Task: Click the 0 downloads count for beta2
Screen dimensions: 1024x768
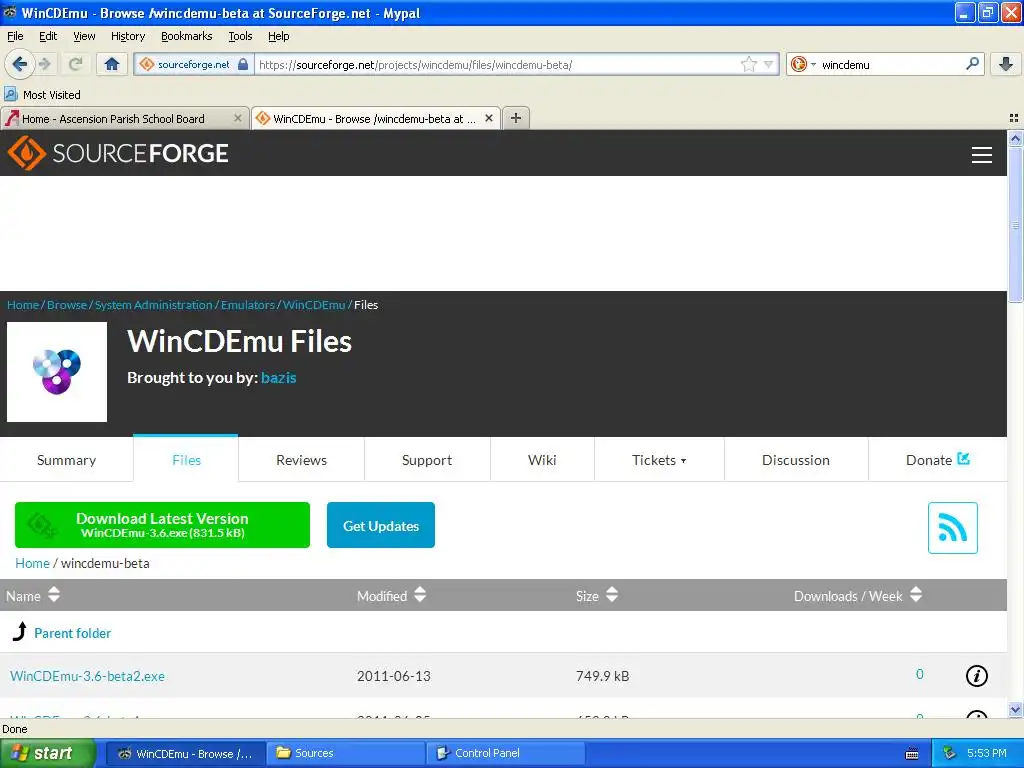Action: coord(920,675)
